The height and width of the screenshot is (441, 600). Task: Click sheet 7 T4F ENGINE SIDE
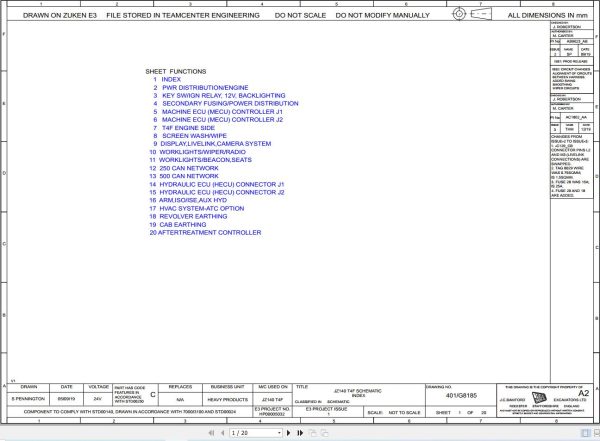[184, 128]
